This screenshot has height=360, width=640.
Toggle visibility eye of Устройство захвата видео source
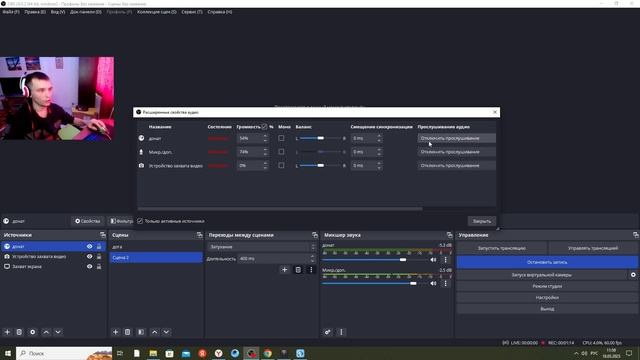[x=89, y=257]
